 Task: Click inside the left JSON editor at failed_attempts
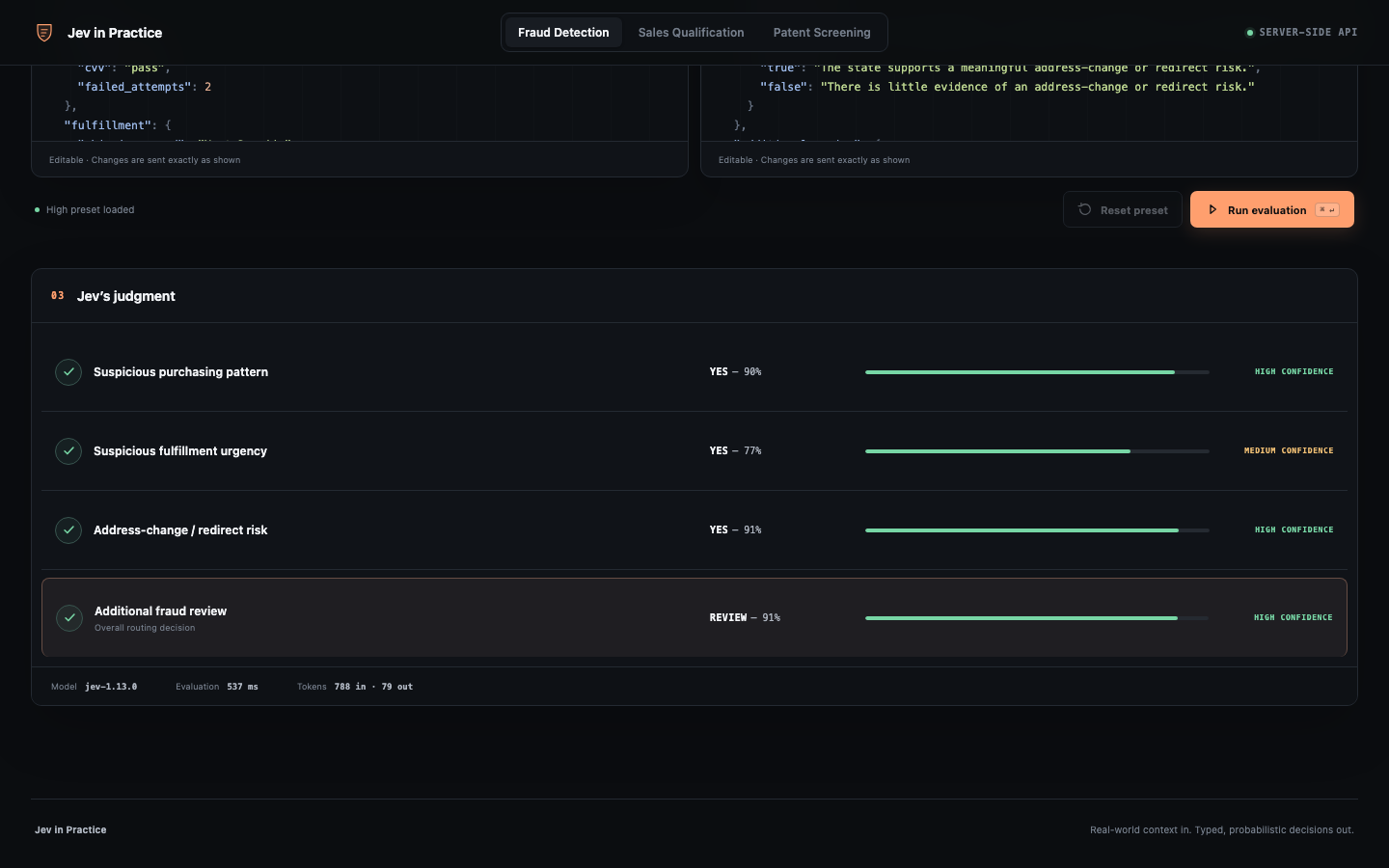145,87
